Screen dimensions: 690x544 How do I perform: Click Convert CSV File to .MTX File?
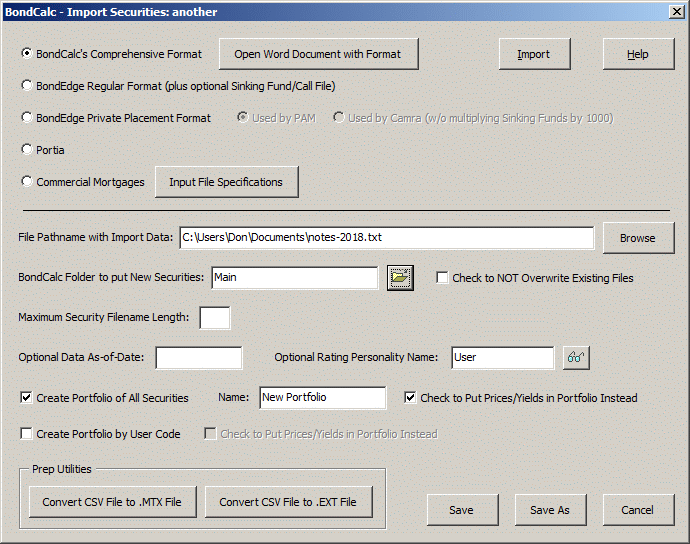tap(112, 502)
